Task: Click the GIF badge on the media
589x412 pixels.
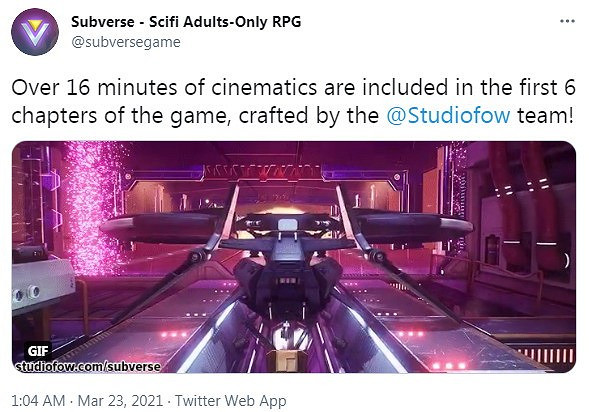Action: [x=38, y=350]
